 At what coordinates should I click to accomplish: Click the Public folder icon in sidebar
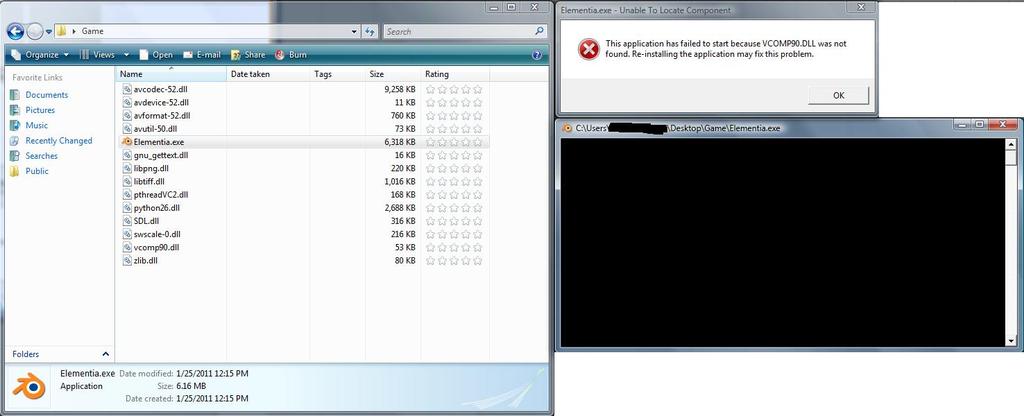(14, 171)
